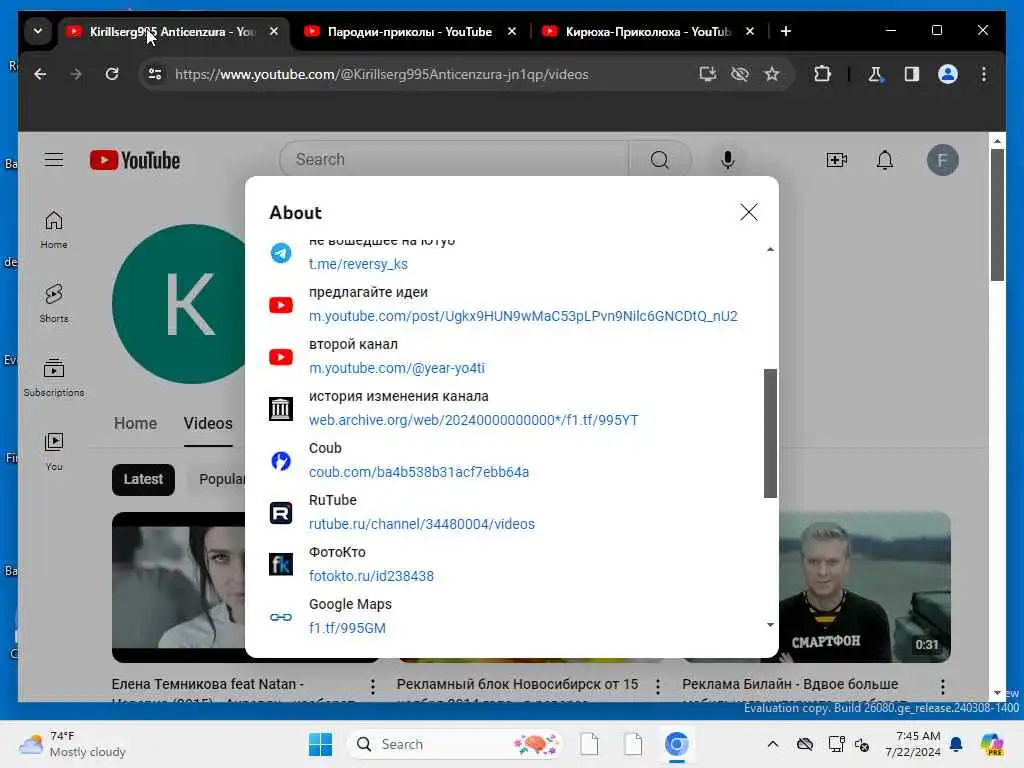This screenshot has width=1024, height=768.
Task: Open the coub.com profile link
Action: (x=419, y=472)
